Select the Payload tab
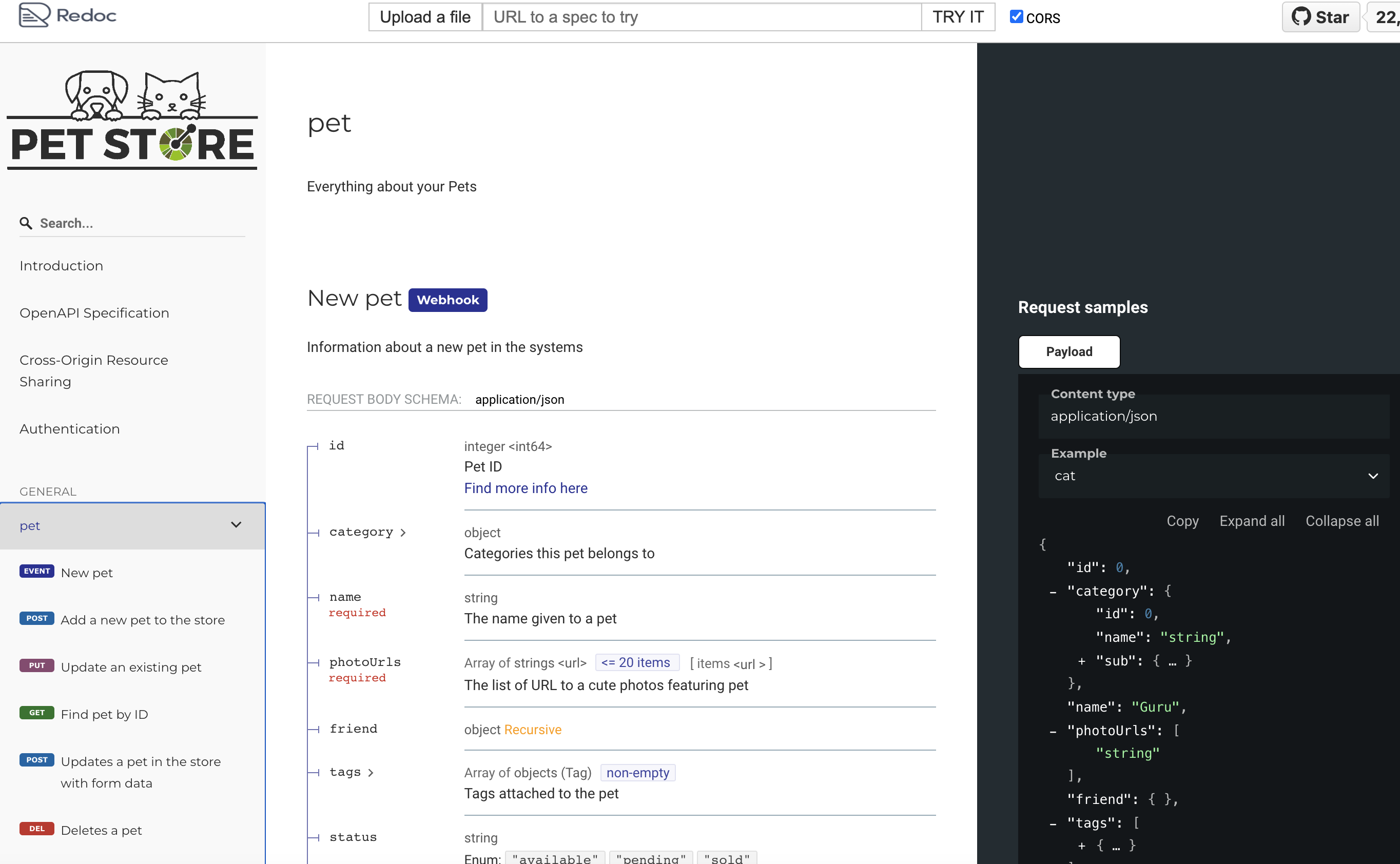Screen dimensions: 1400x864 [1068, 351]
